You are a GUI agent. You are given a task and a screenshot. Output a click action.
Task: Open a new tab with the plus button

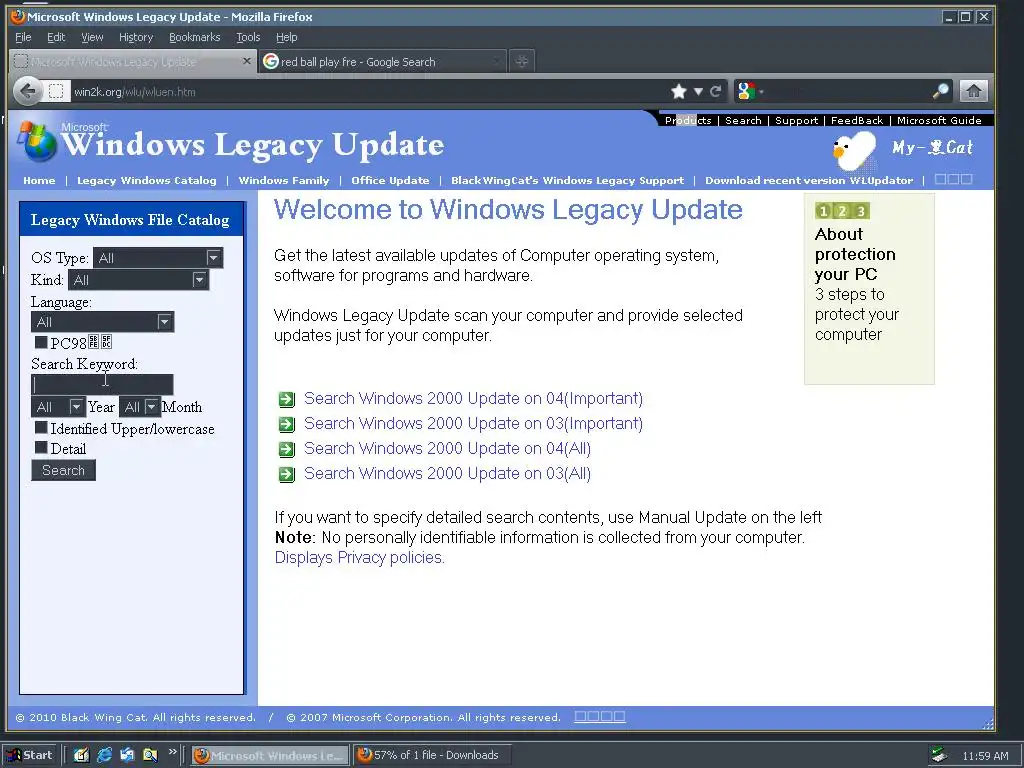click(521, 61)
